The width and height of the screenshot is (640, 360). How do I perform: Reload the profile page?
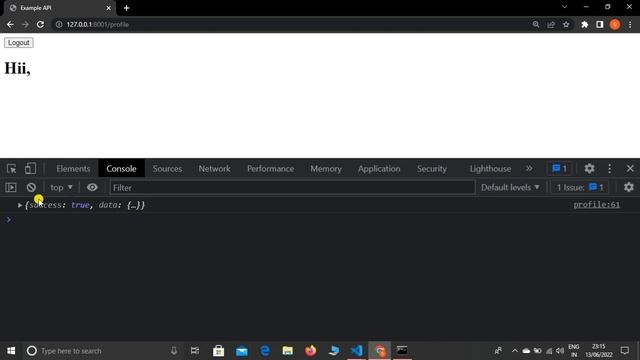tap(40, 24)
